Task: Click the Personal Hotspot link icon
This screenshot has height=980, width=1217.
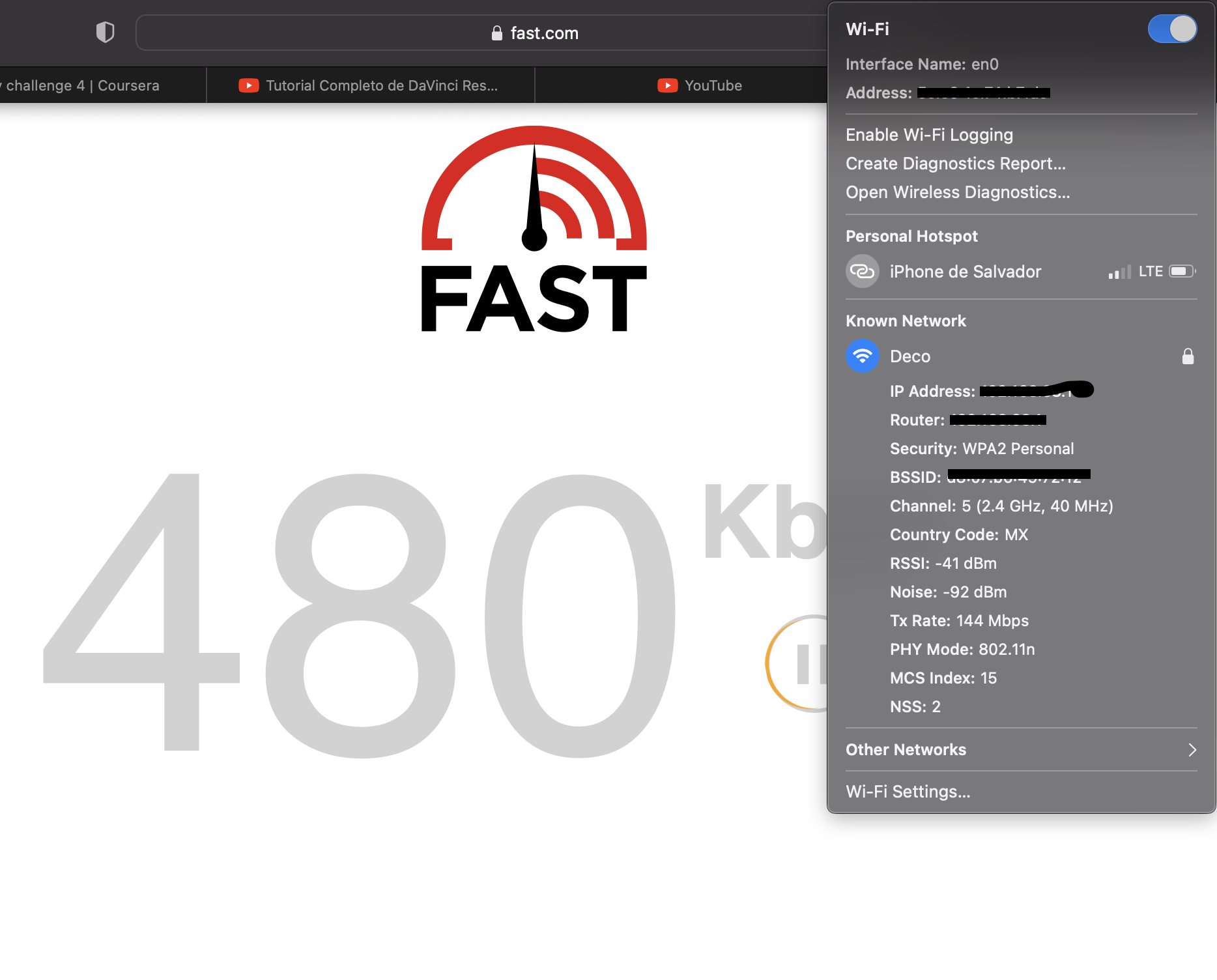Action: point(863,271)
